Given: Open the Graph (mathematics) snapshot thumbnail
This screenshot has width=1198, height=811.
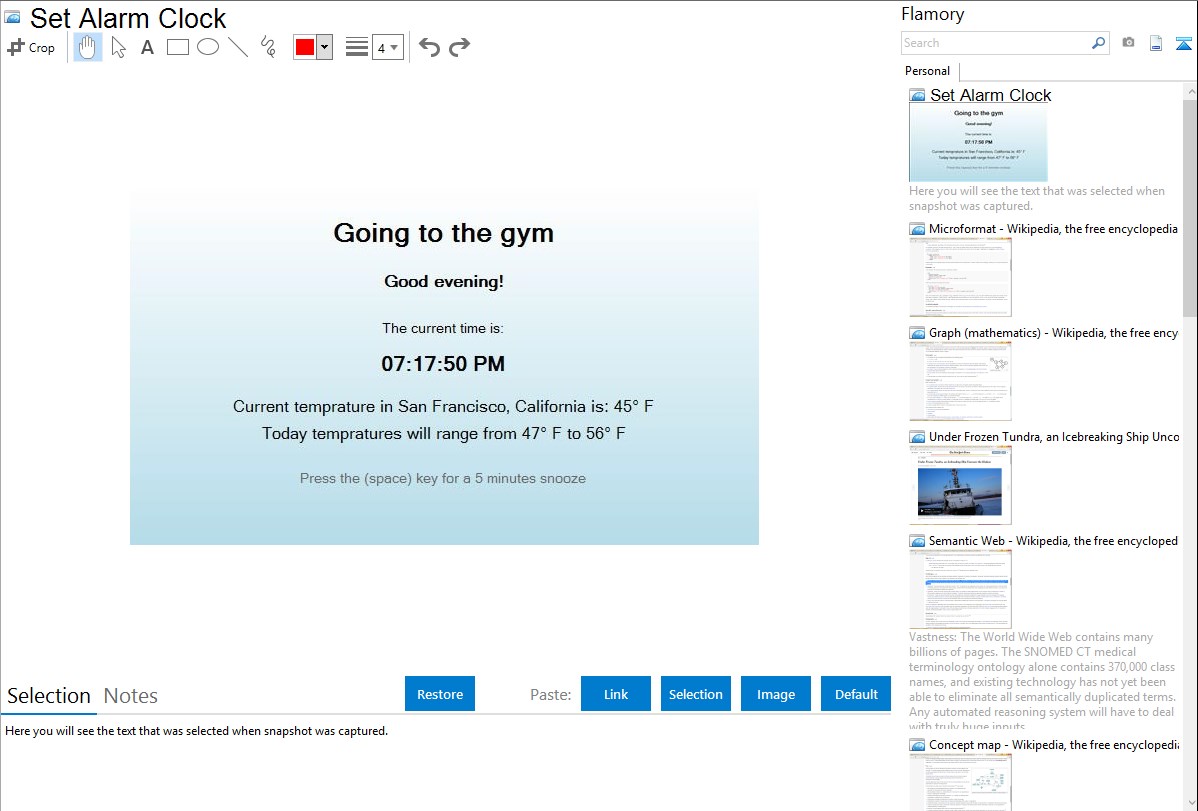Looking at the screenshot, I should (960, 381).
